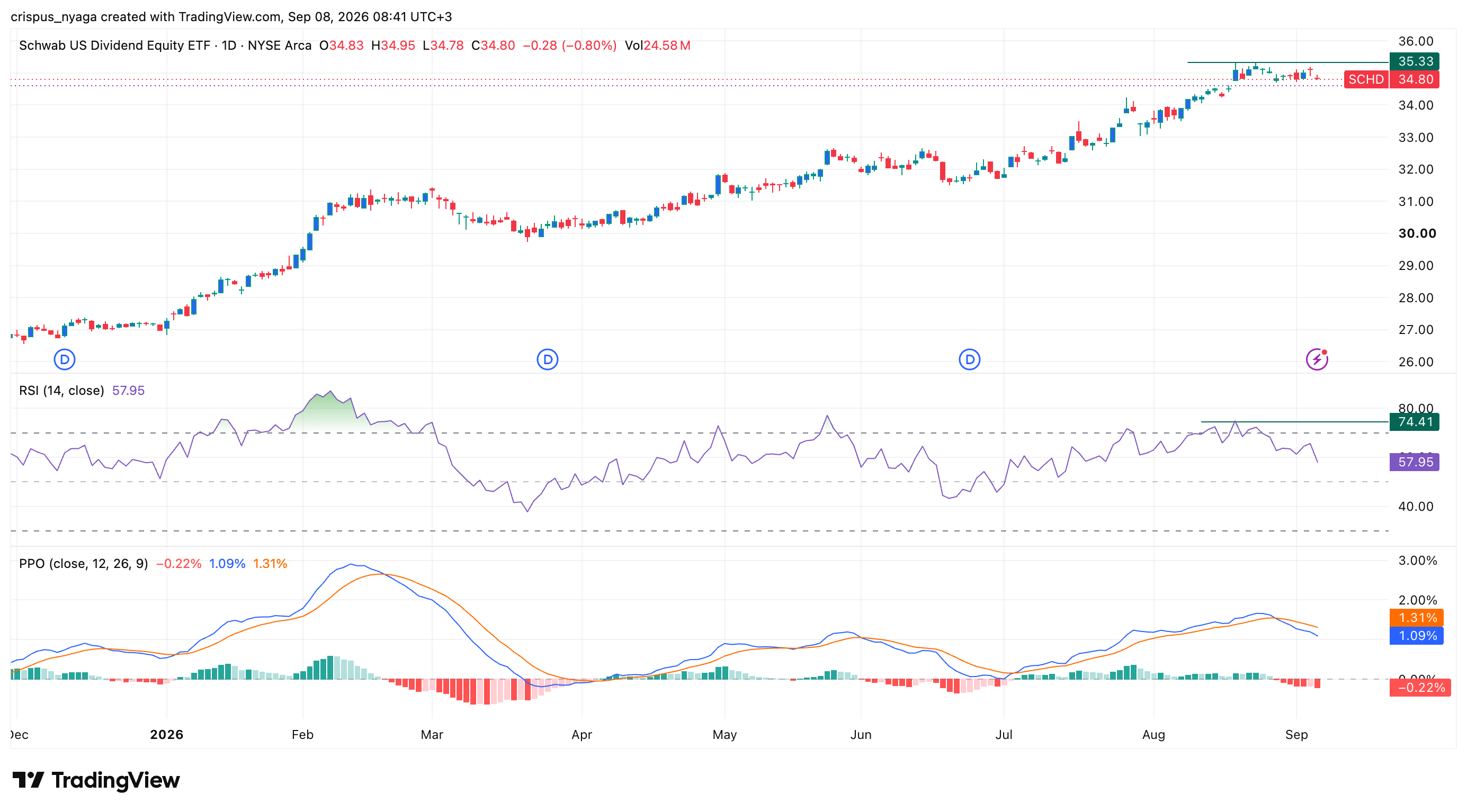Click the 28.00 price axis label
This screenshot has width=1467, height=812.
tap(1416, 297)
